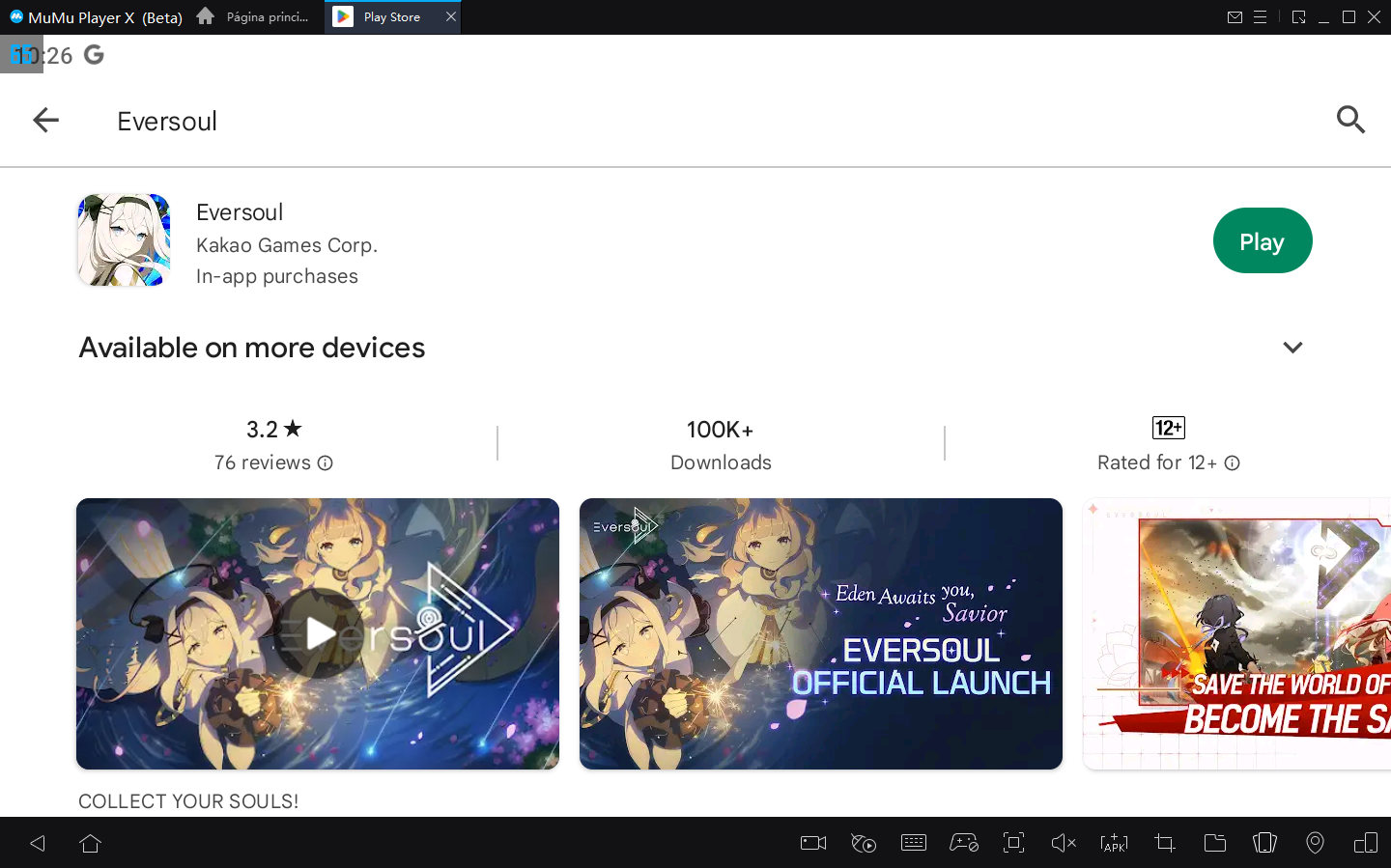Click the In-app purchases label

277,276
